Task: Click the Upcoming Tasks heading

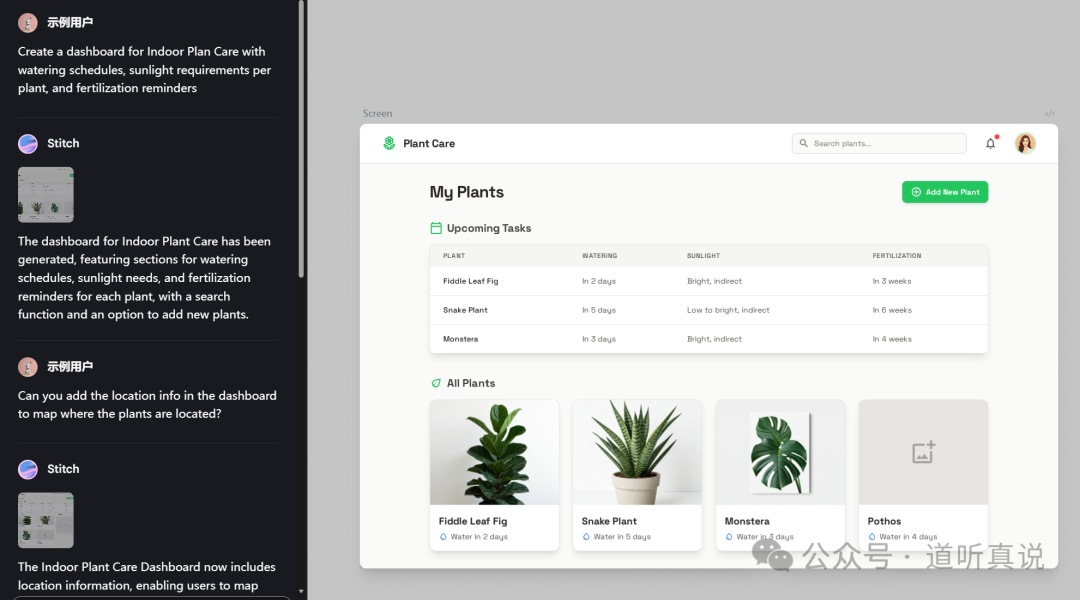Action: (x=489, y=228)
